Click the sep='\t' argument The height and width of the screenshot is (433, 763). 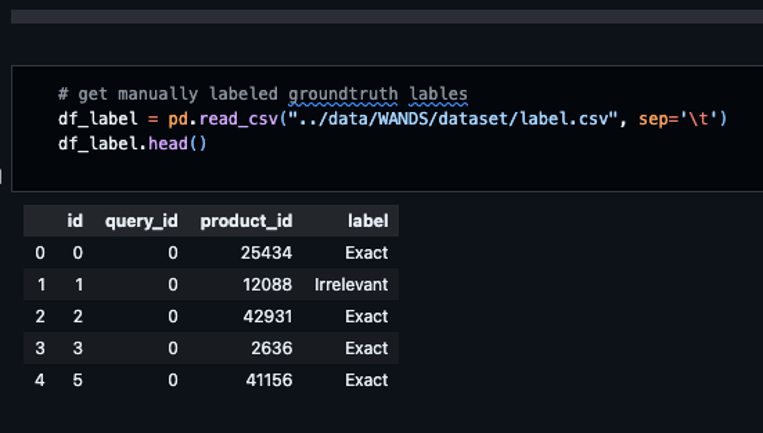point(678,119)
